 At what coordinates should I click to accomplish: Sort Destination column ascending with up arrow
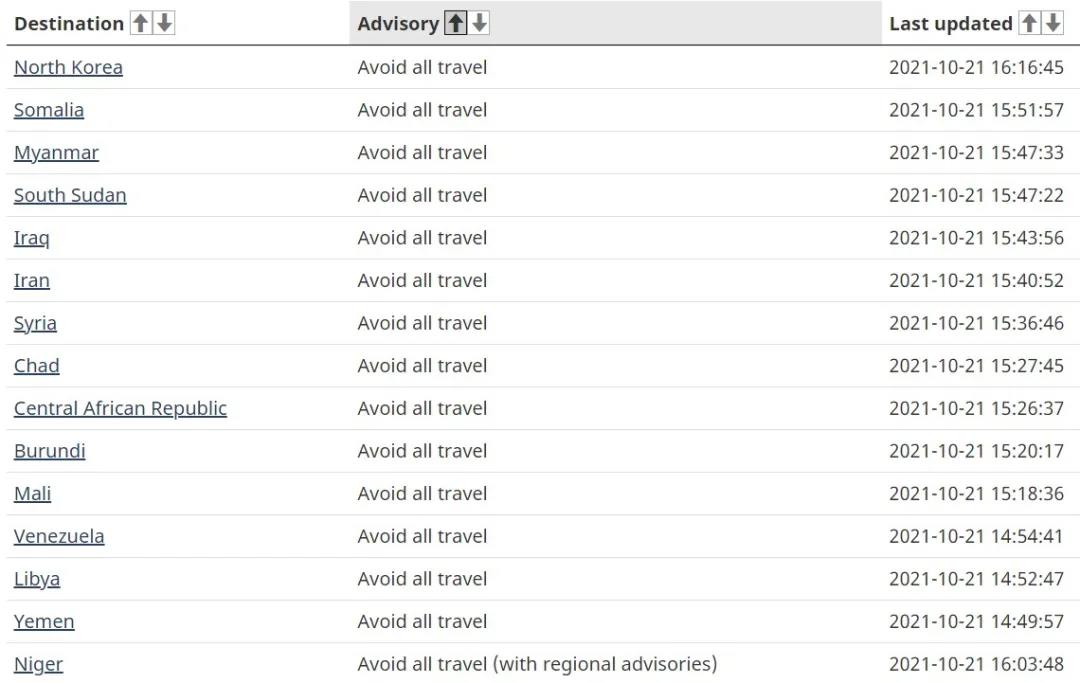(x=141, y=23)
